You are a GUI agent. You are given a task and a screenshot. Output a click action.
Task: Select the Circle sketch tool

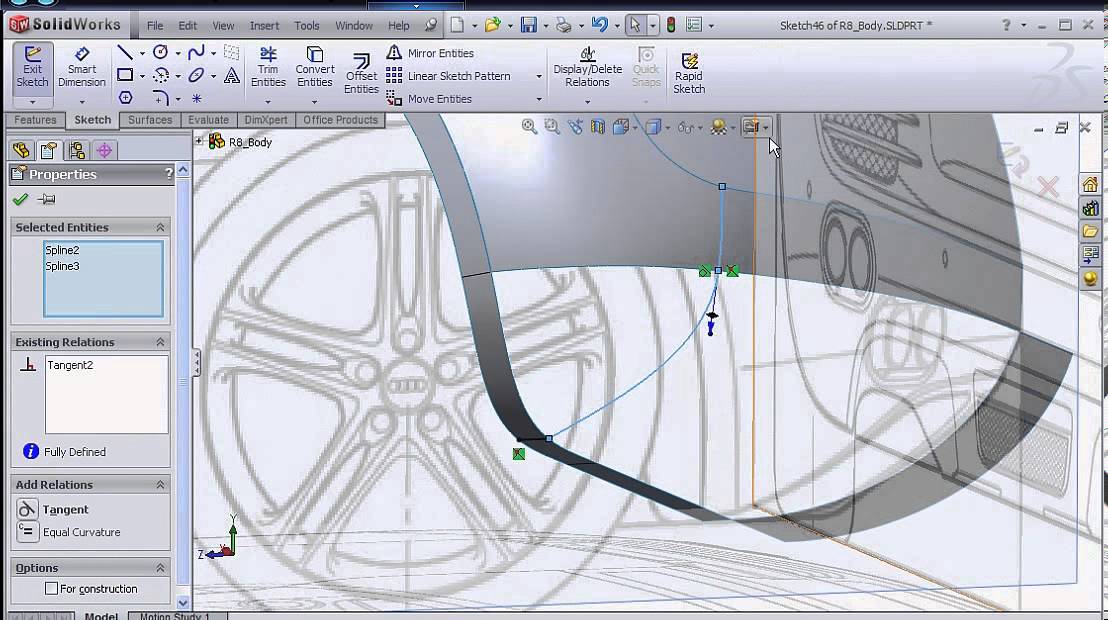161,52
